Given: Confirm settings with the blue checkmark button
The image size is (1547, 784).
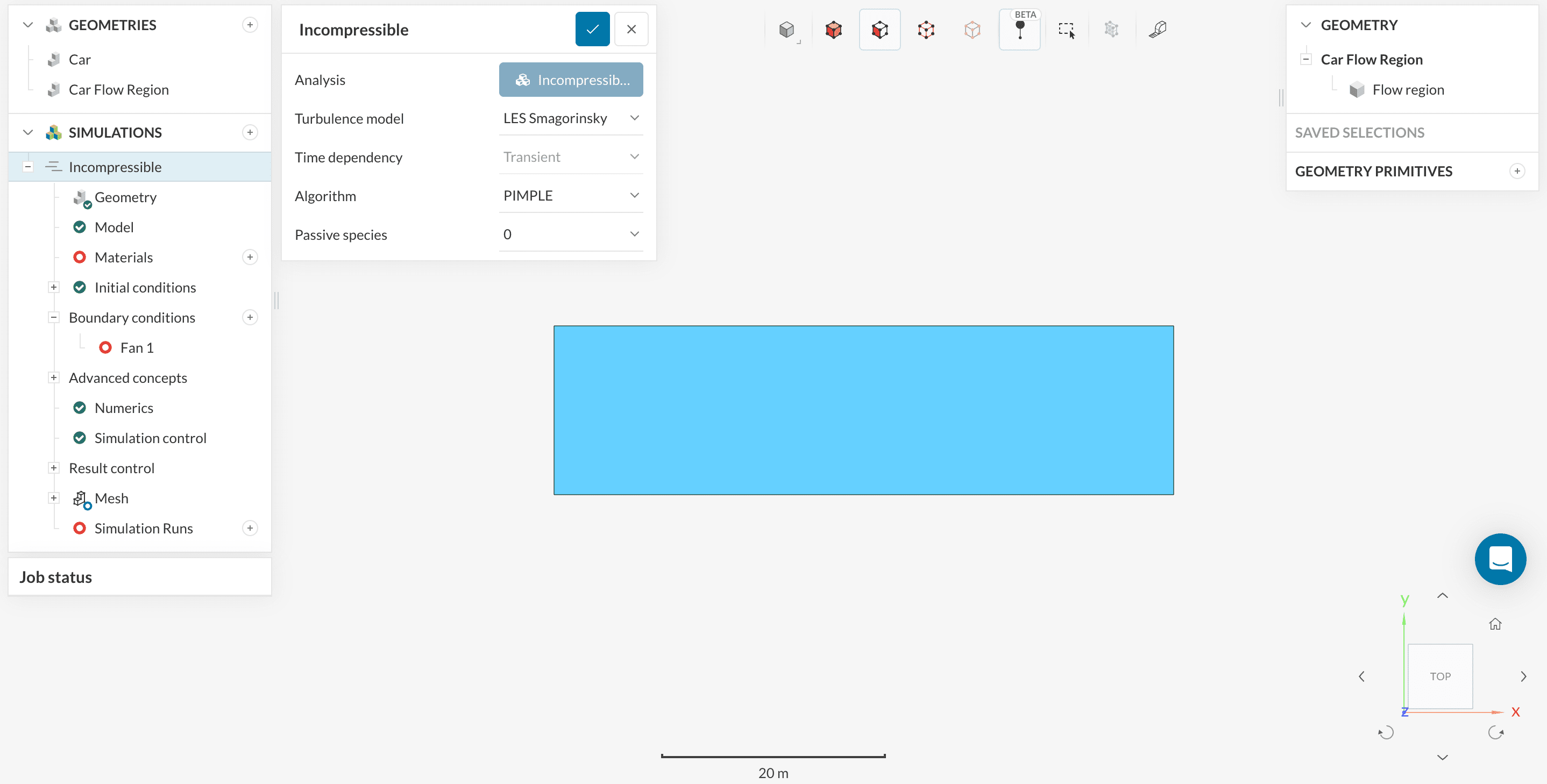Looking at the screenshot, I should tap(592, 30).
